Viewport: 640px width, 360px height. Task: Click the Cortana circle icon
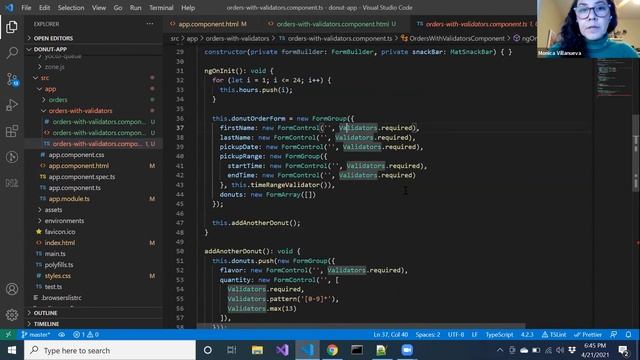pyautogui.click(x=208, y=350)
